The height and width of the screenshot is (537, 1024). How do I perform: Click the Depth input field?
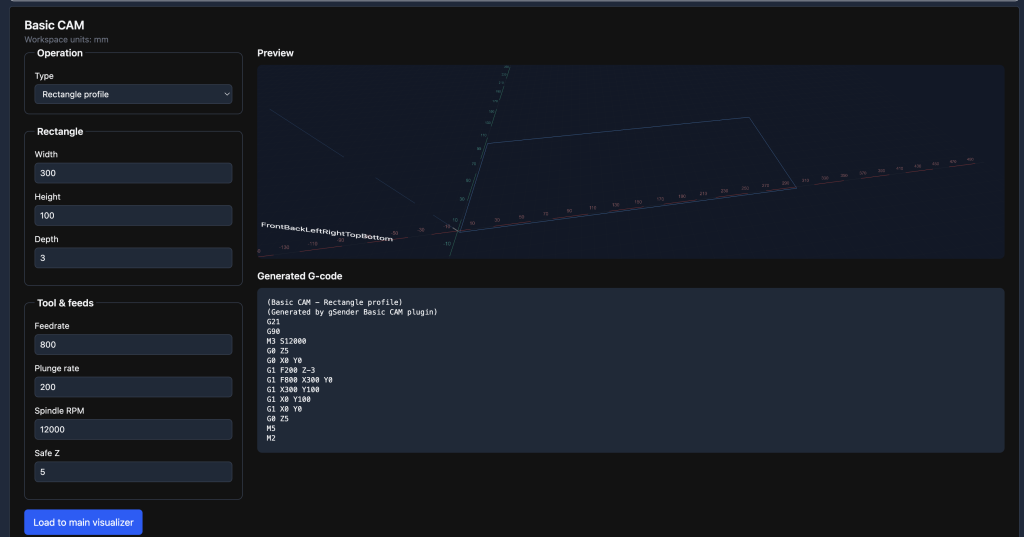click(x=133, y=258)
